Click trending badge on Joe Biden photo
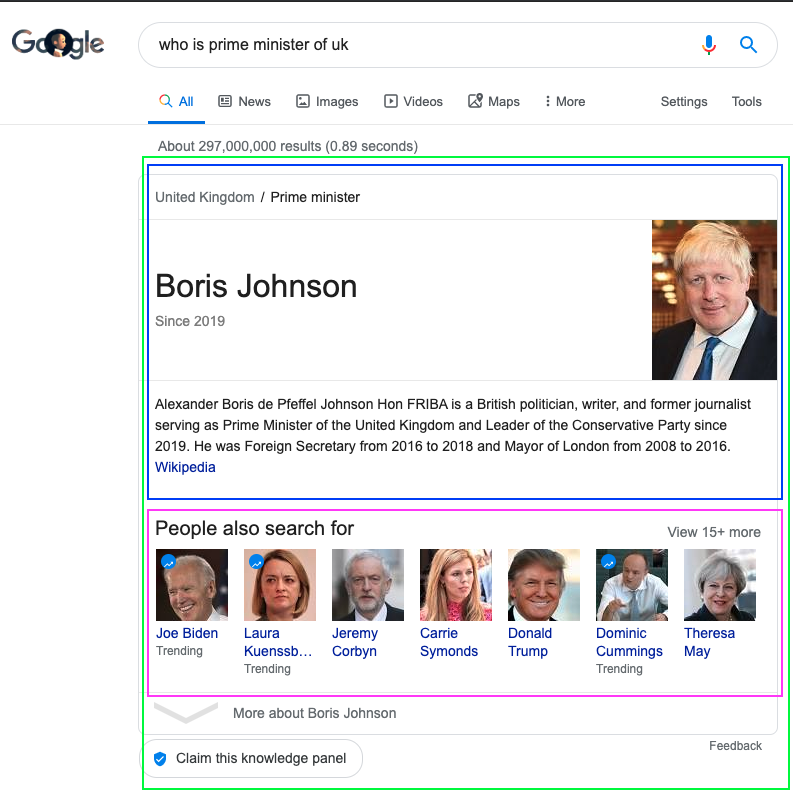The width and height of the screenshot is (793, 795). (x=168, y=562)
